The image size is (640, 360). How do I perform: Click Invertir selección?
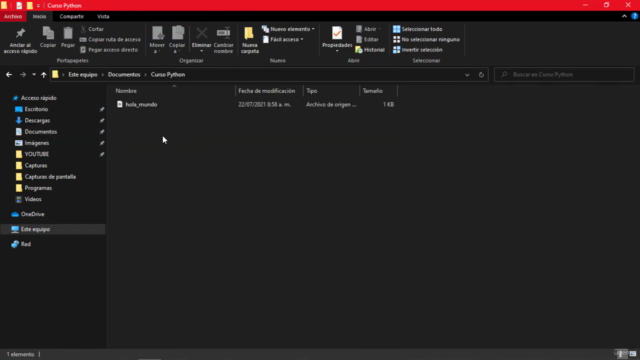point(418,49)
